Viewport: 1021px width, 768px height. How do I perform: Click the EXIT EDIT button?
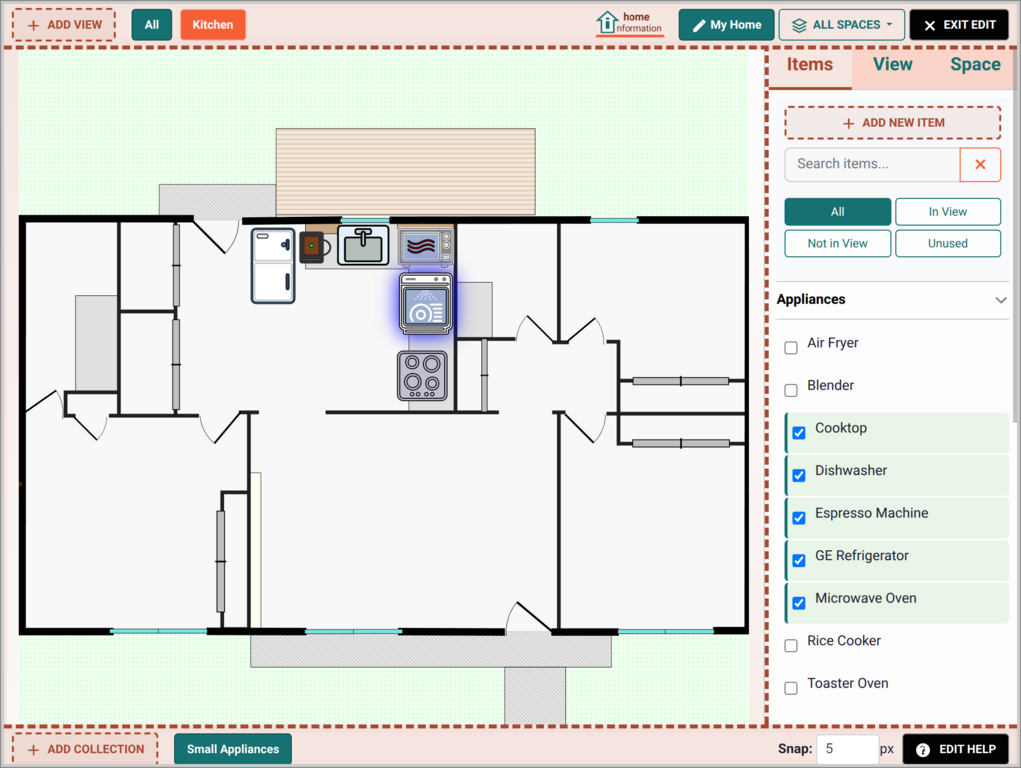click(959, 25)
